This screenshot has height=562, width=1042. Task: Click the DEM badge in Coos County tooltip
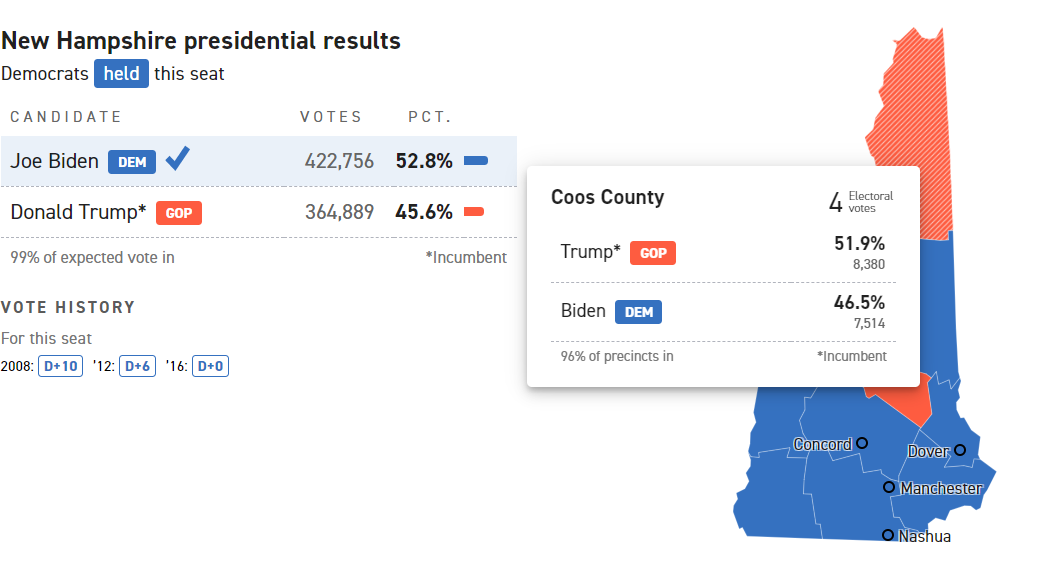pyautogui.click(x=638, y=312)
